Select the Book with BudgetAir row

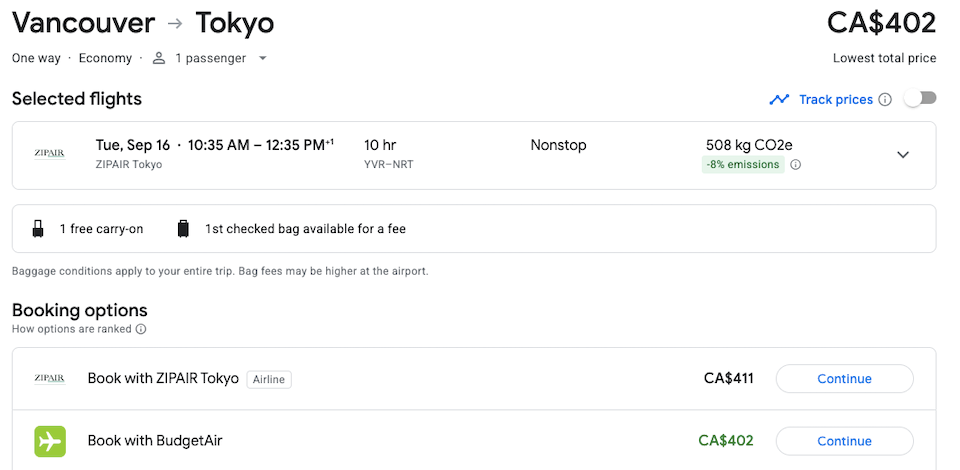(x=474, y=441)
